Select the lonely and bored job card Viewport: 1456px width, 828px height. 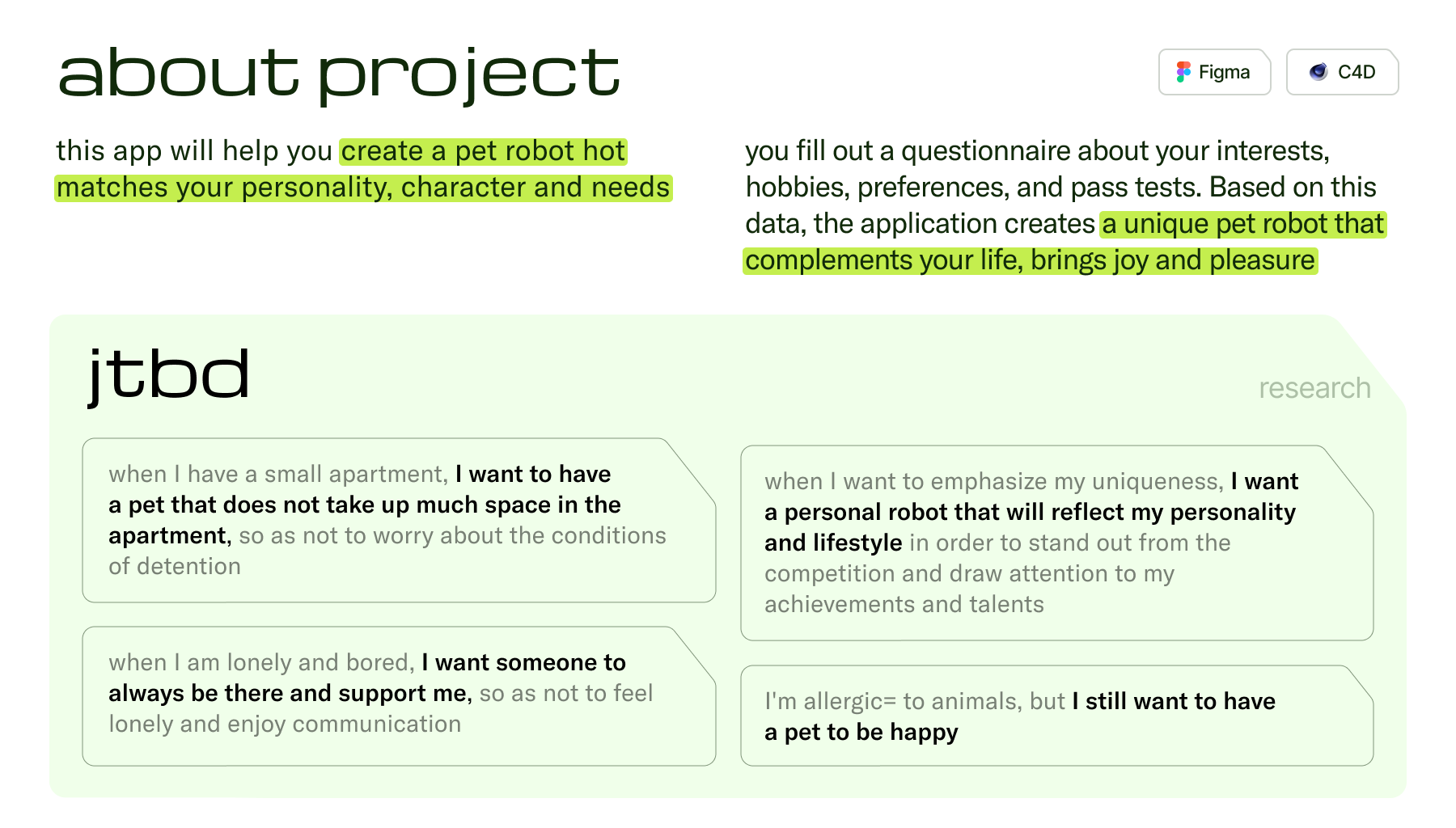(x=398, y=695)
